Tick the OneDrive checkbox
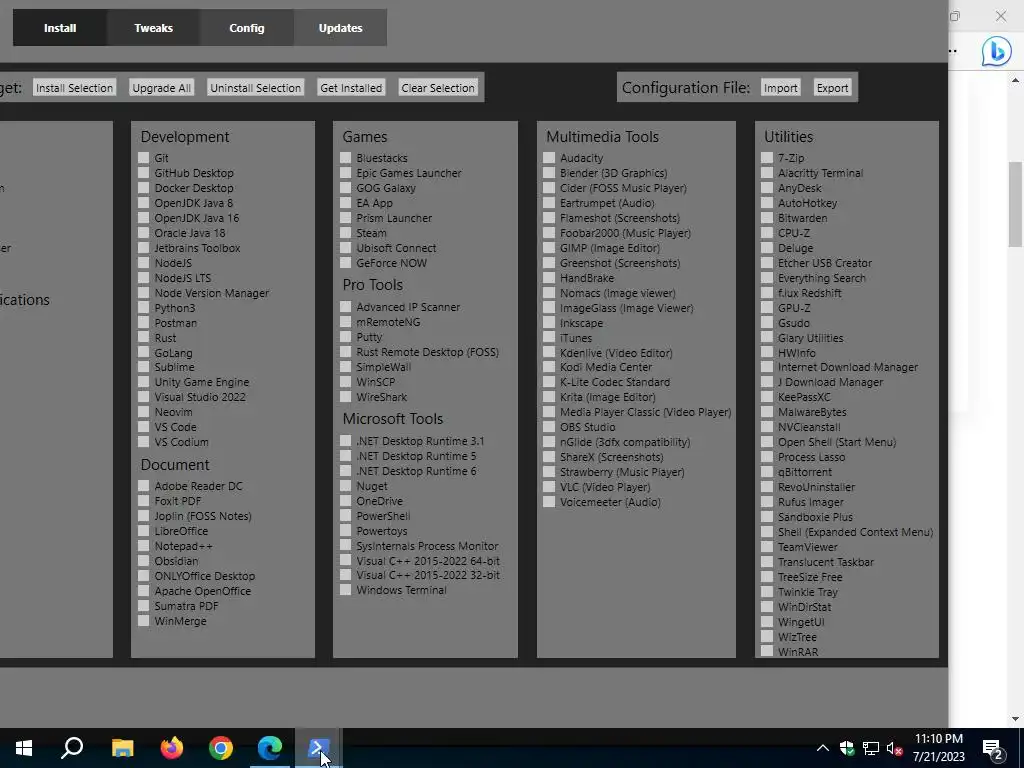Screen dimensions: 1024x768 coord(345,500)
